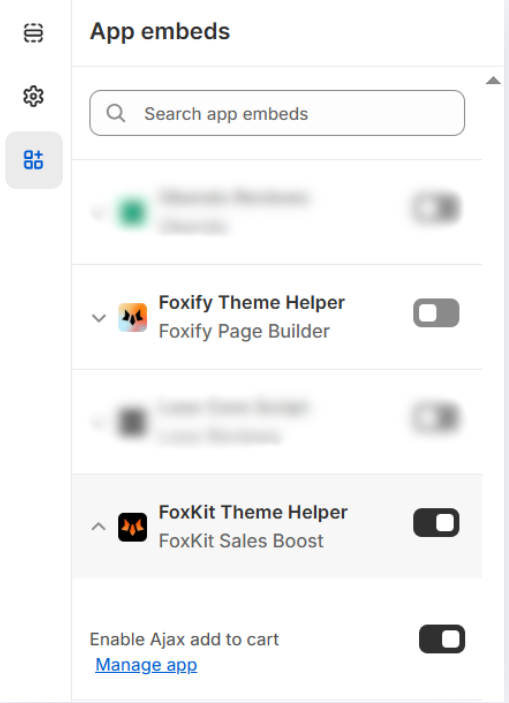Click the FoxKit Theme Helper title
This screenshot has width=509, height=703.
point(253,512)
